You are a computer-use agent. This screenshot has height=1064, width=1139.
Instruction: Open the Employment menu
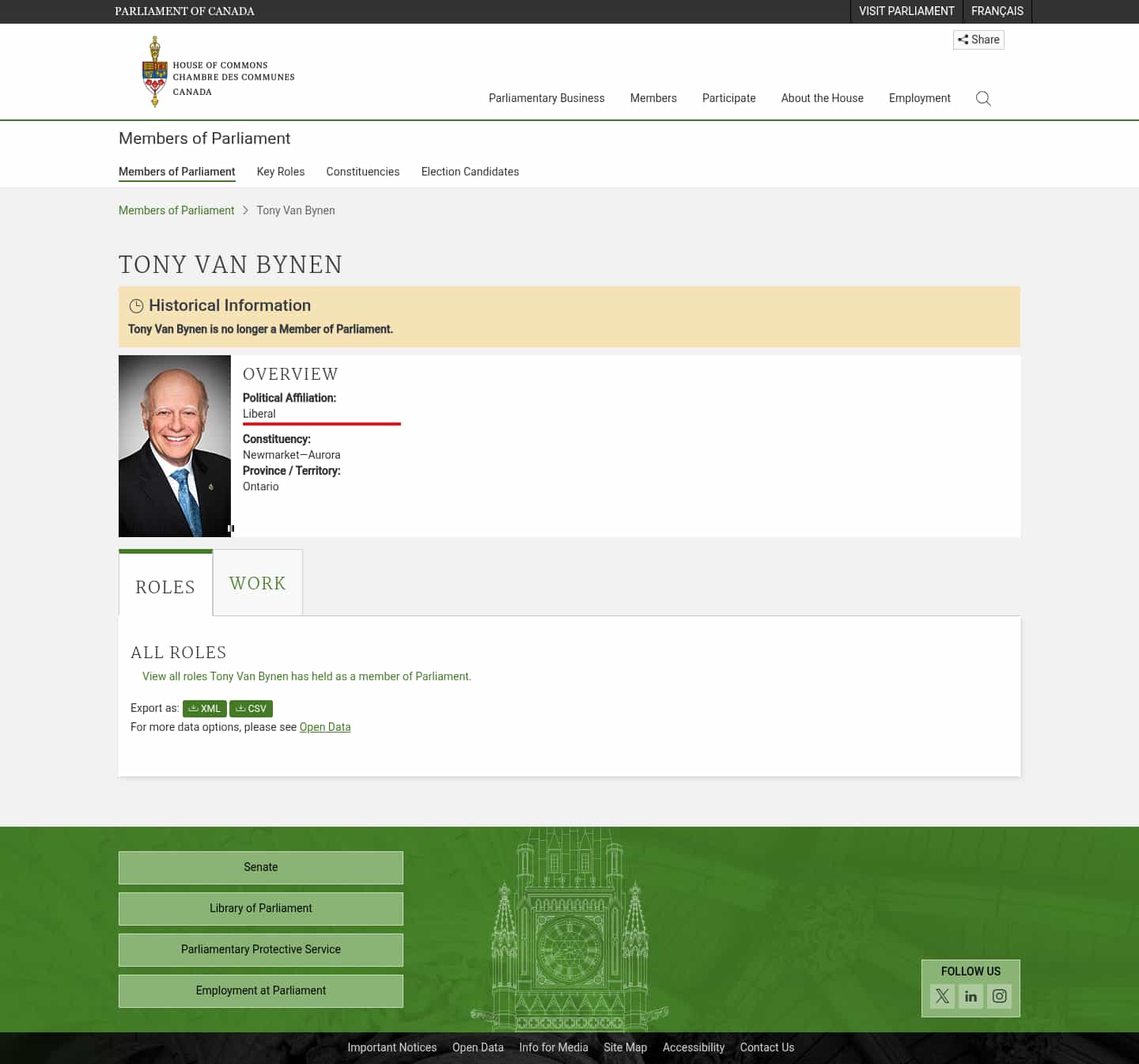(920, 98)
